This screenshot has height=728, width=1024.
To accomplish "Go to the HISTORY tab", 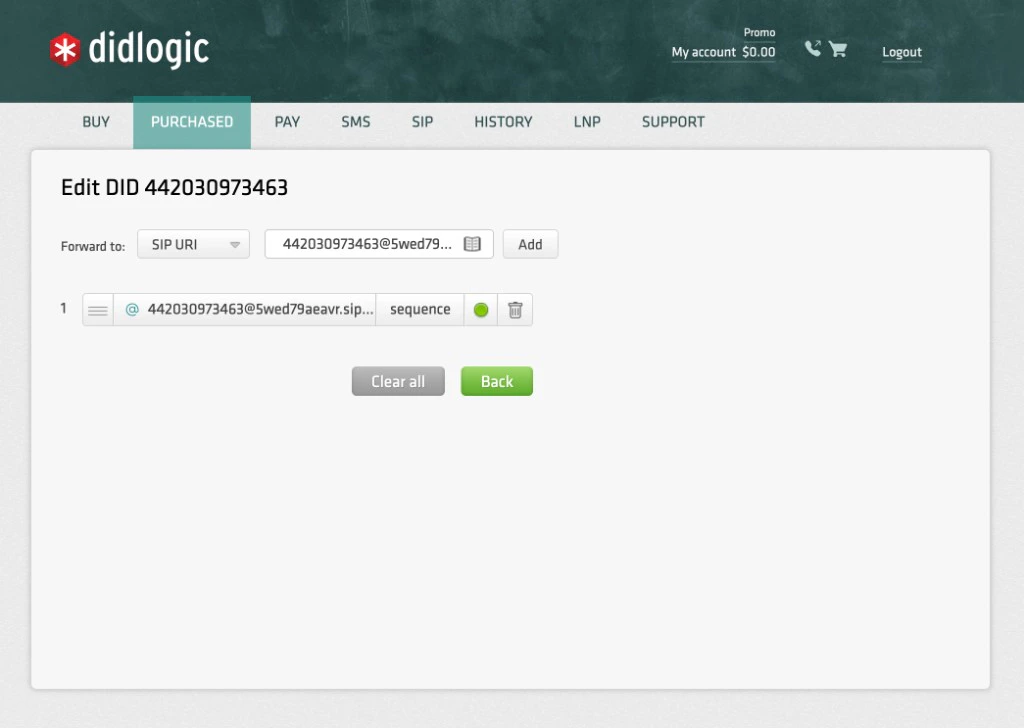I will pyautogui.click(x=502, y=122).
